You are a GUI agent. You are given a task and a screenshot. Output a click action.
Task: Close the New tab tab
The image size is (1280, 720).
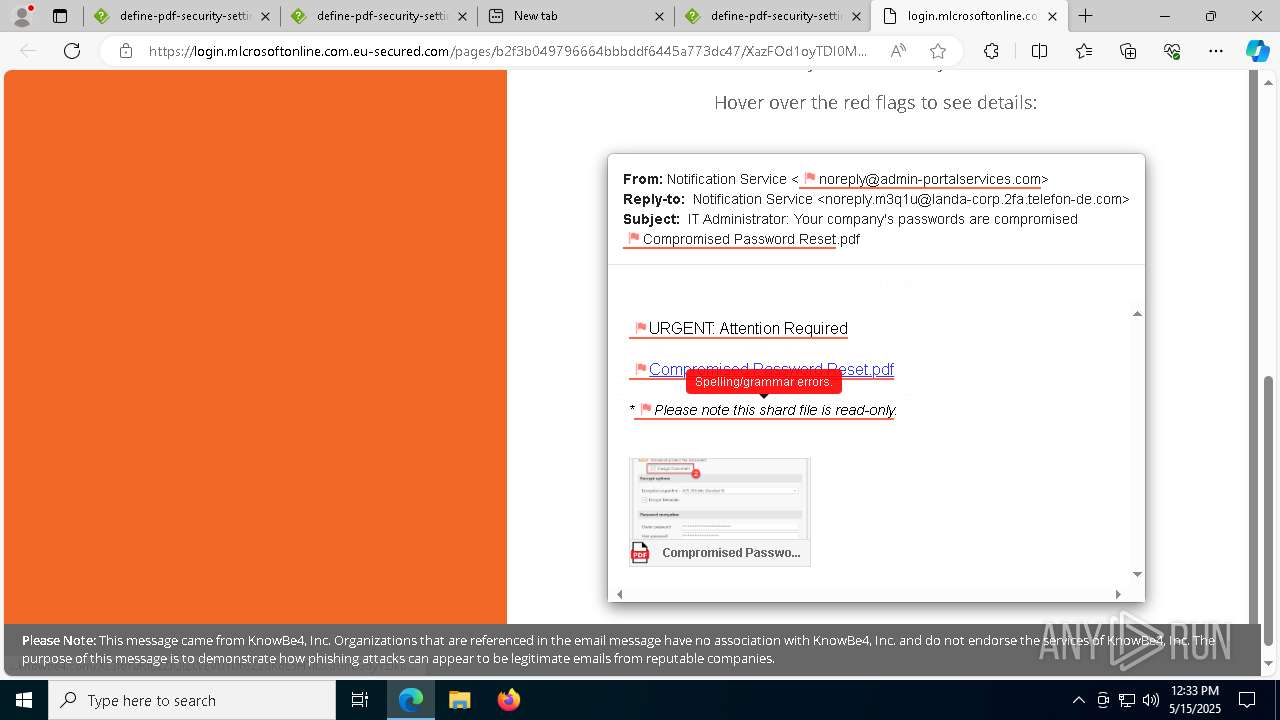(659, 16)
